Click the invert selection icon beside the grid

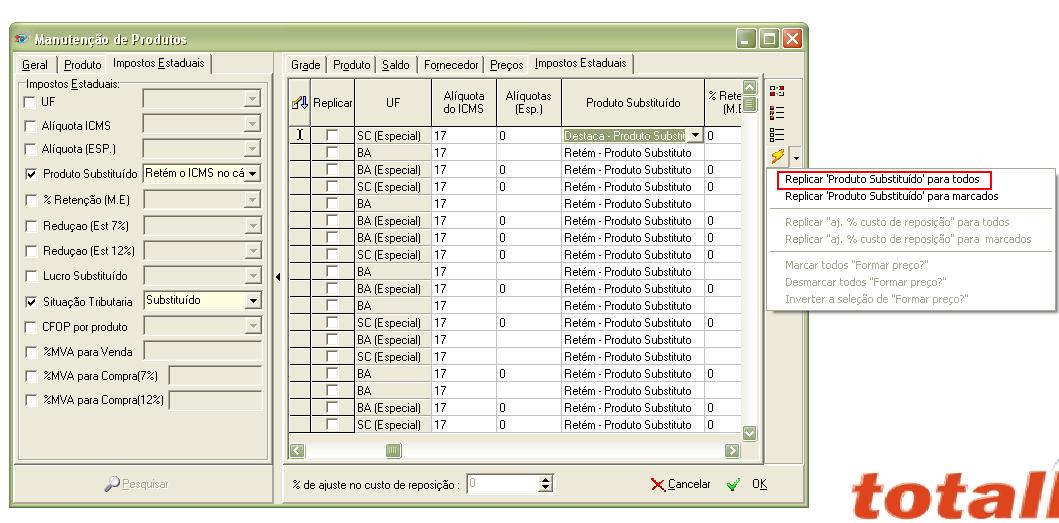777,91
